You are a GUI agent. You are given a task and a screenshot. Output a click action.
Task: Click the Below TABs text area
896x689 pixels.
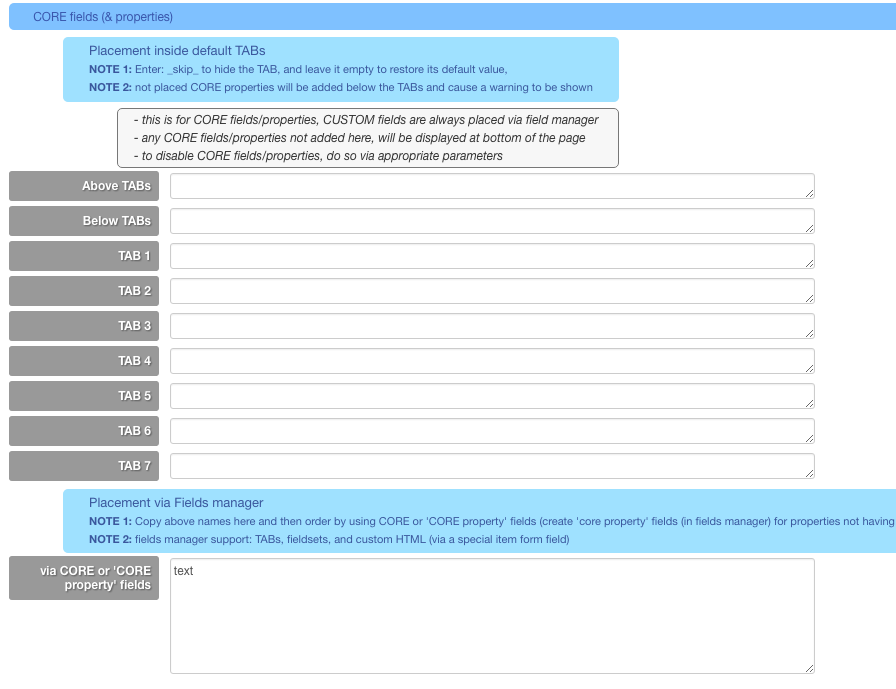pyautogui.click(x=492, y=221)
